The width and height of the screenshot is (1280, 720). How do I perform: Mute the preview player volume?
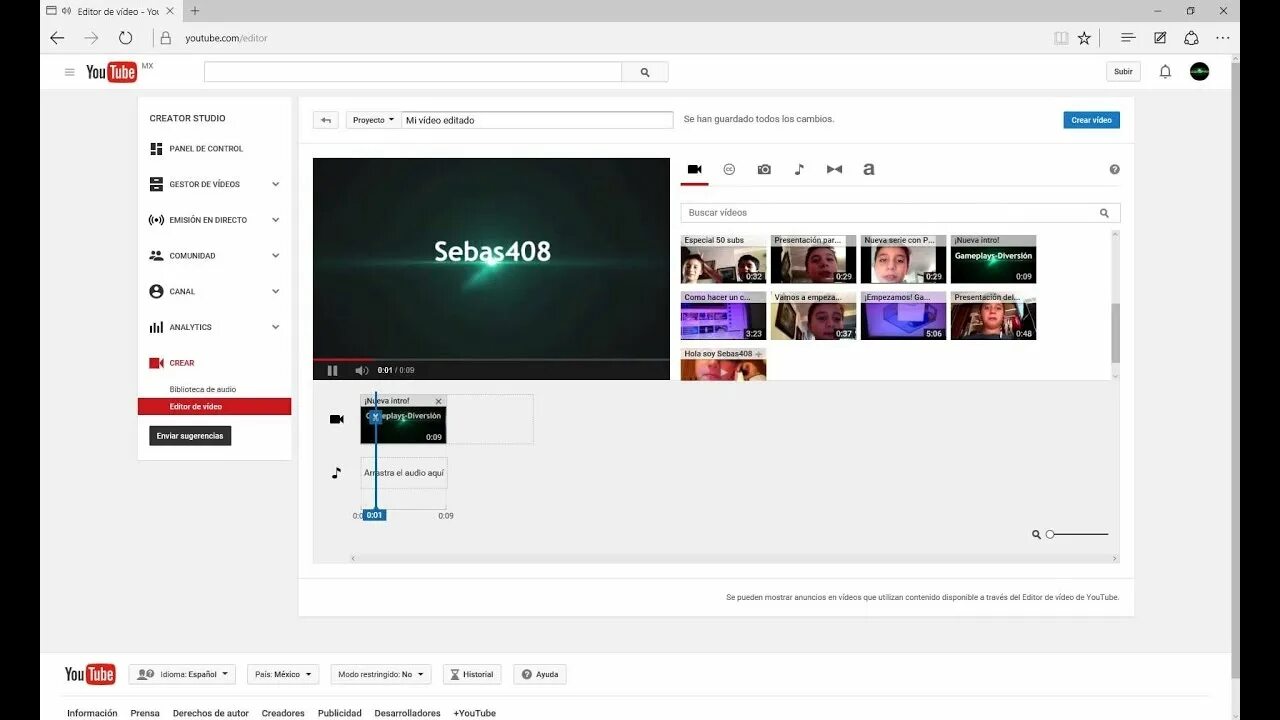point(361,370)
